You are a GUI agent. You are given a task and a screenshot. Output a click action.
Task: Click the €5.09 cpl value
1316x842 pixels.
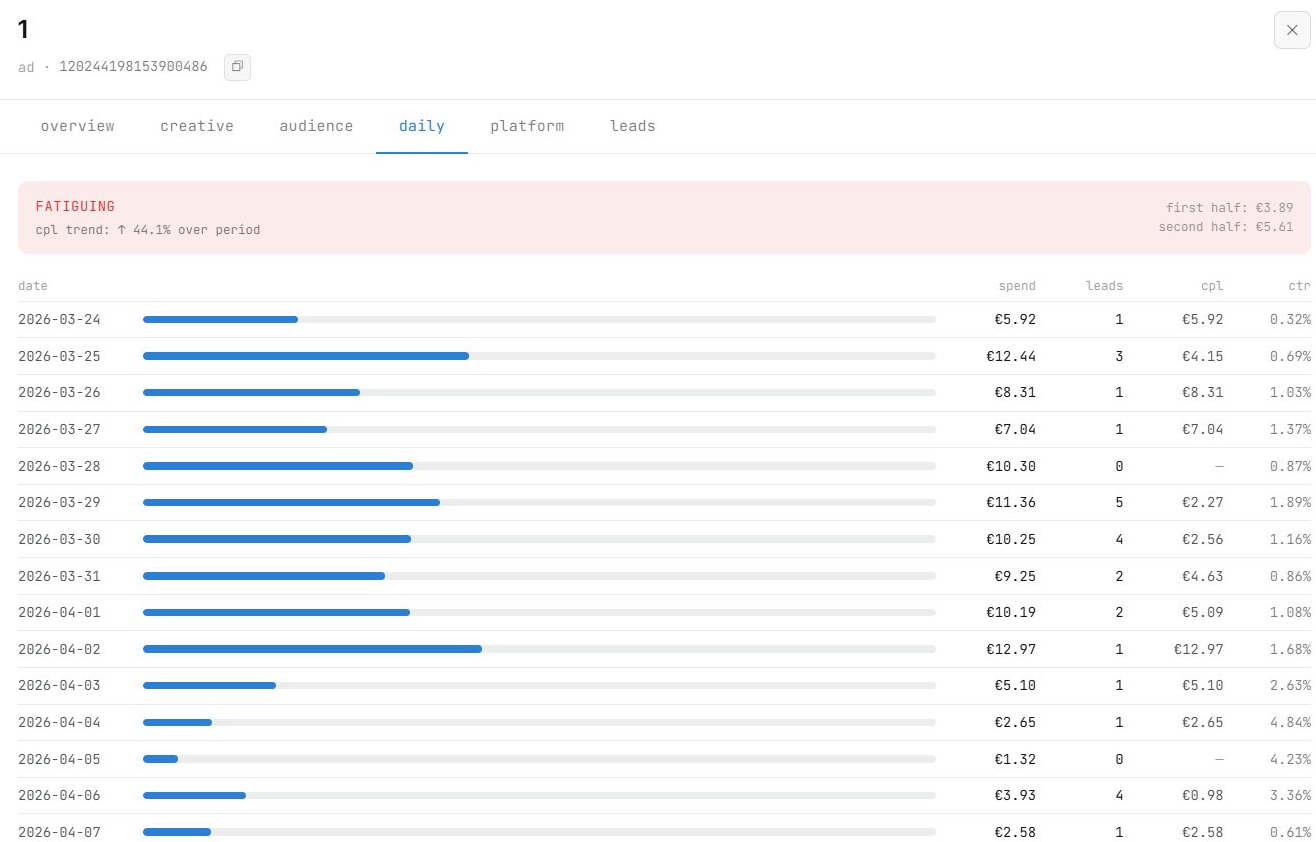coord(1202,612)
